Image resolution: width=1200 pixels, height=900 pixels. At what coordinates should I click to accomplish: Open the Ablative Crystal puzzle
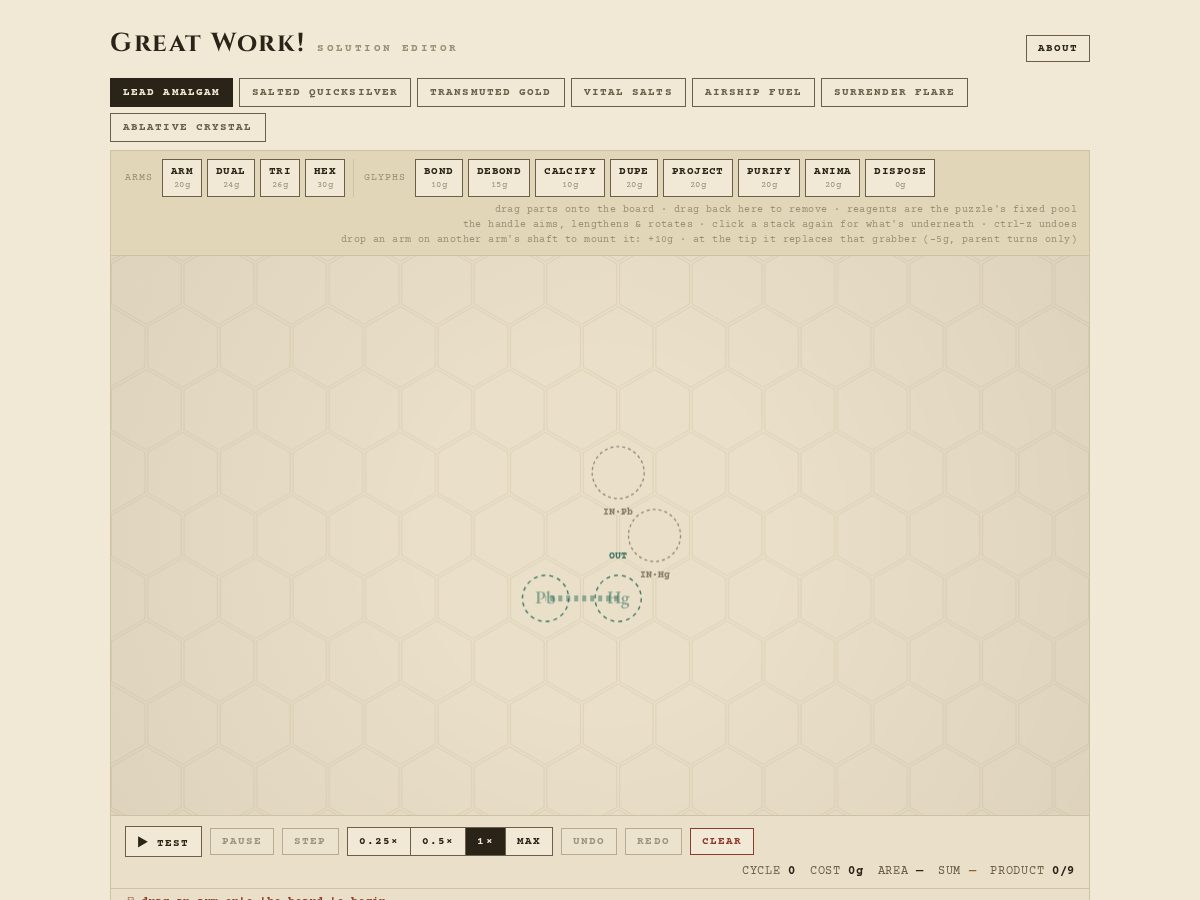coord(188,127)
